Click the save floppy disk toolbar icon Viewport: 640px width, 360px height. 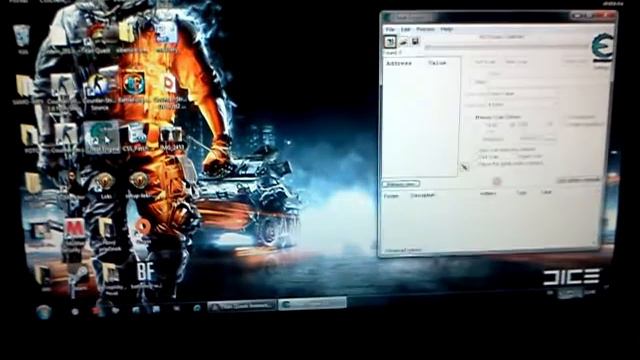point(415,42)
